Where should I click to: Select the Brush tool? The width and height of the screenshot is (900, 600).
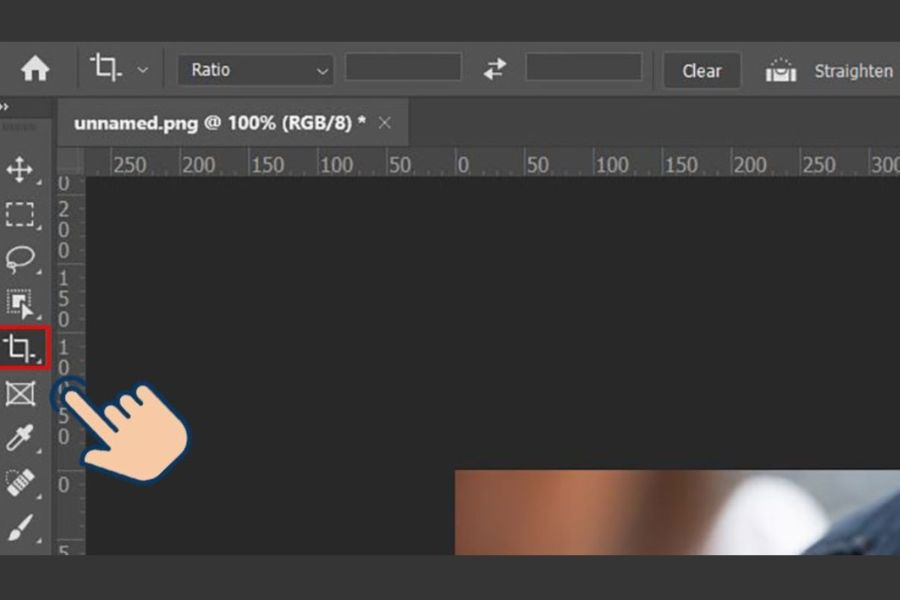pos(20,527)
